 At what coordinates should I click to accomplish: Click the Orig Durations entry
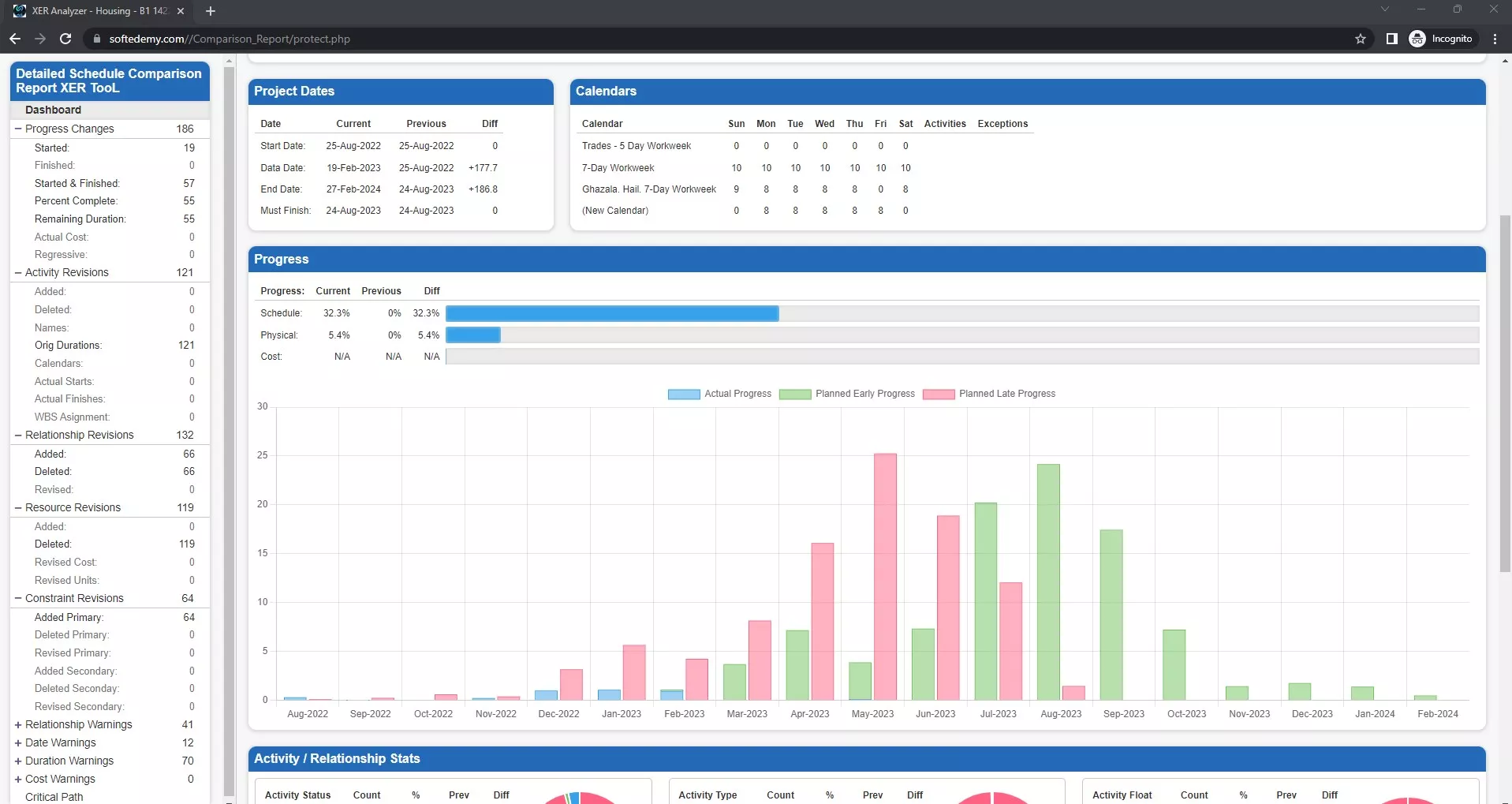tap(68, 345)
